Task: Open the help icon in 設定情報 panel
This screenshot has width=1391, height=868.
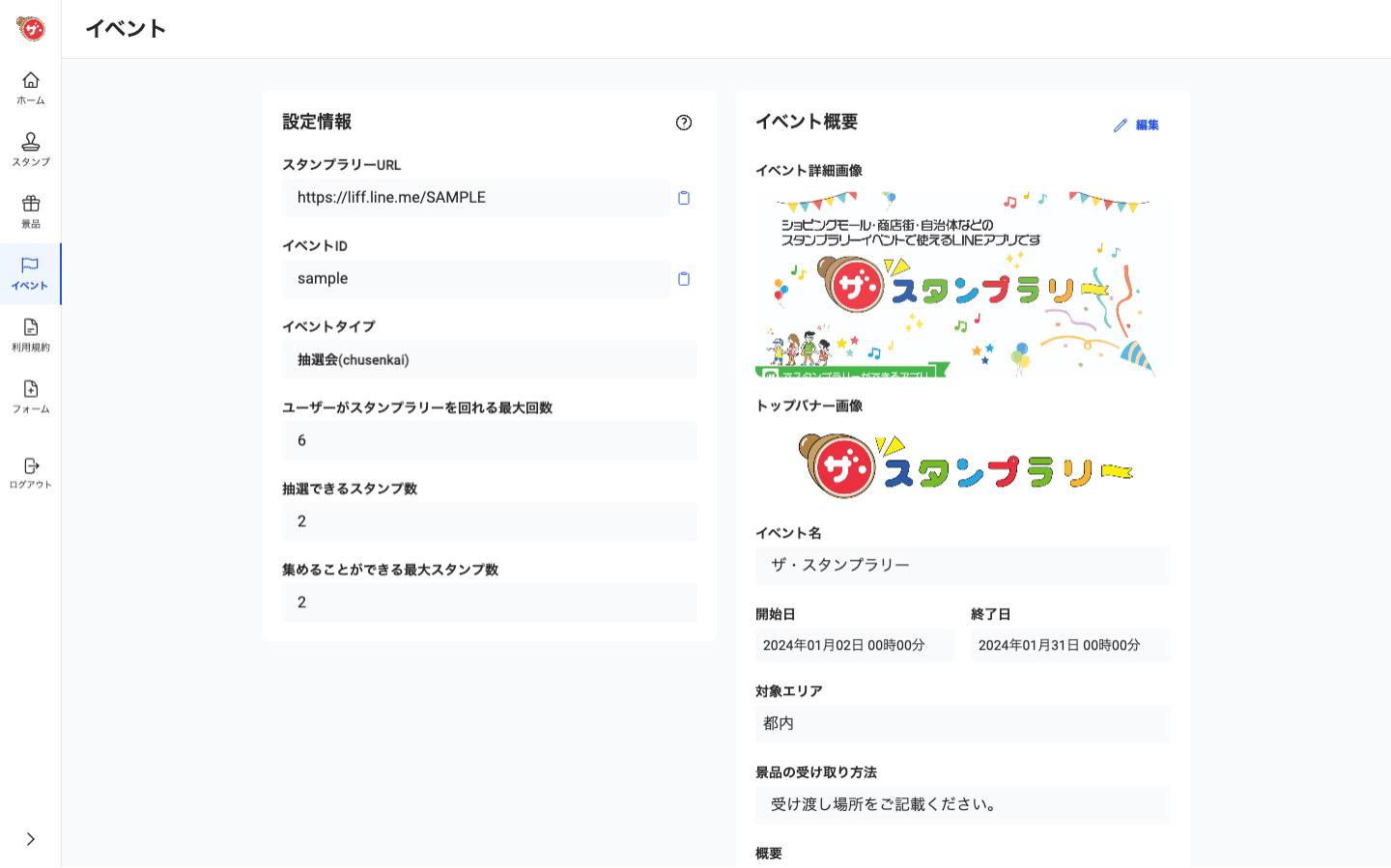Action: pyautogui.click(x=684, y=124)
